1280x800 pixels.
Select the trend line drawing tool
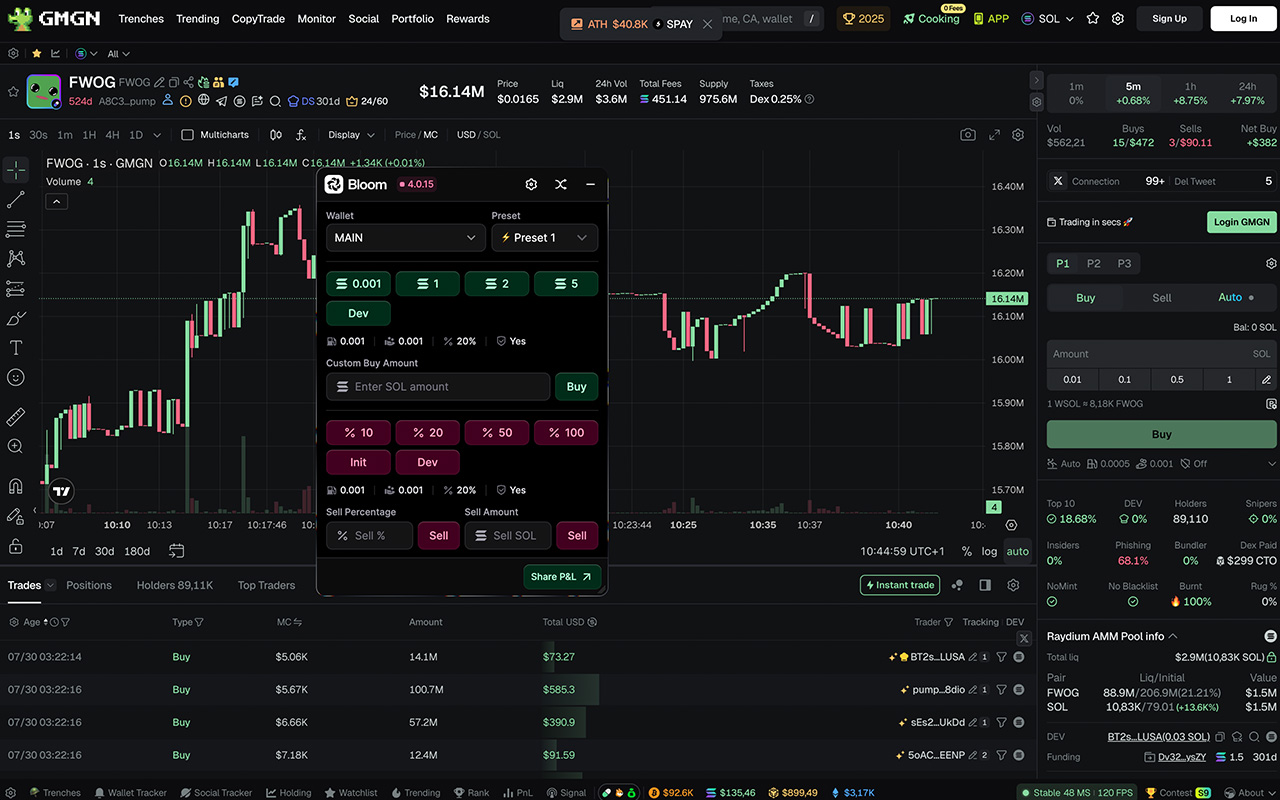(x=16, y=200)
